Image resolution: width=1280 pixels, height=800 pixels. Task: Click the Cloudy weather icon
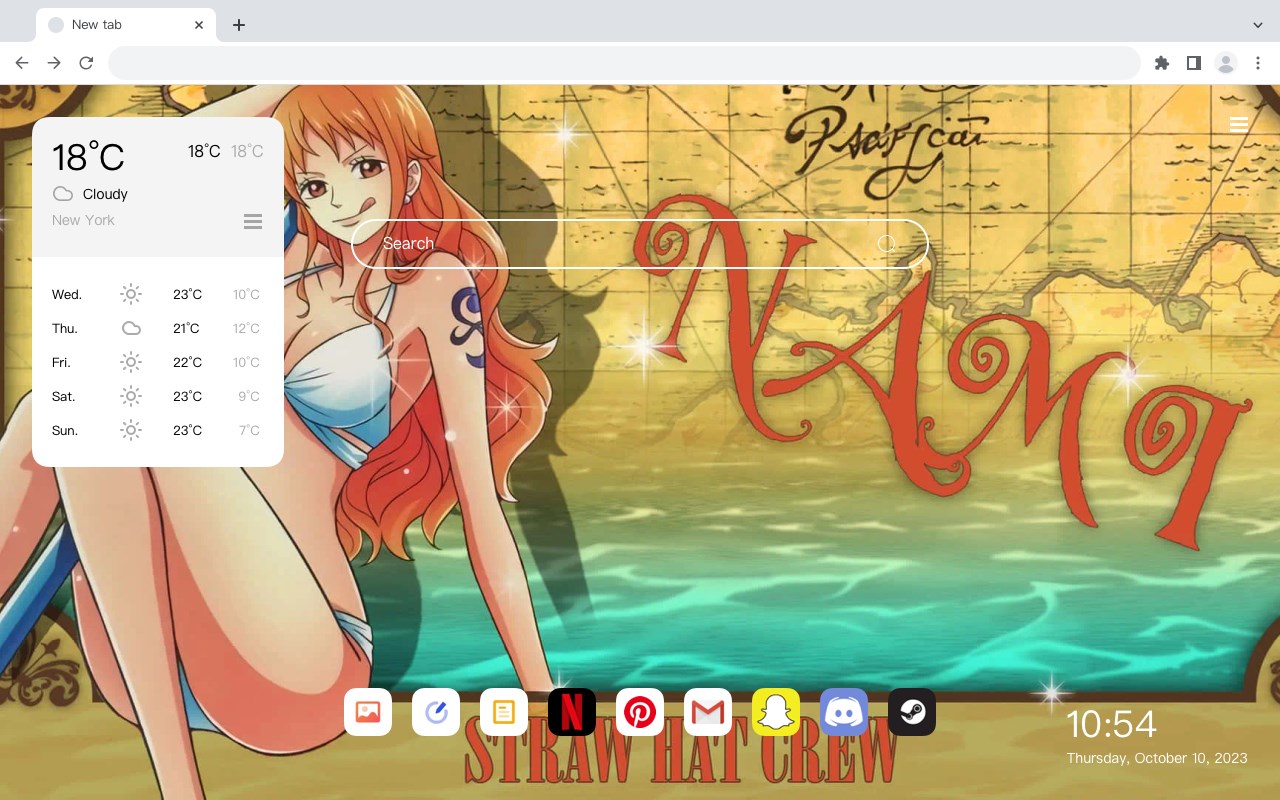click(63, 194)
